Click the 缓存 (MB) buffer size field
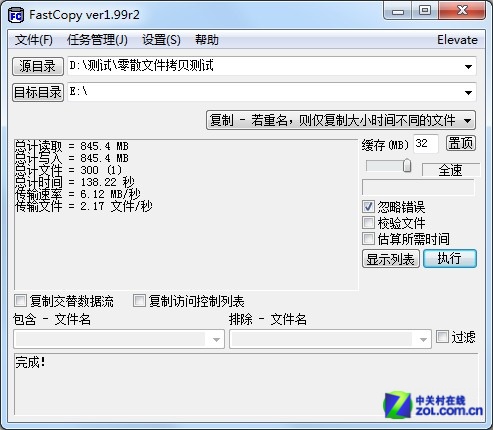Image resolution: width=493 pixels, height=430 pixels. (x=426, y=144)
